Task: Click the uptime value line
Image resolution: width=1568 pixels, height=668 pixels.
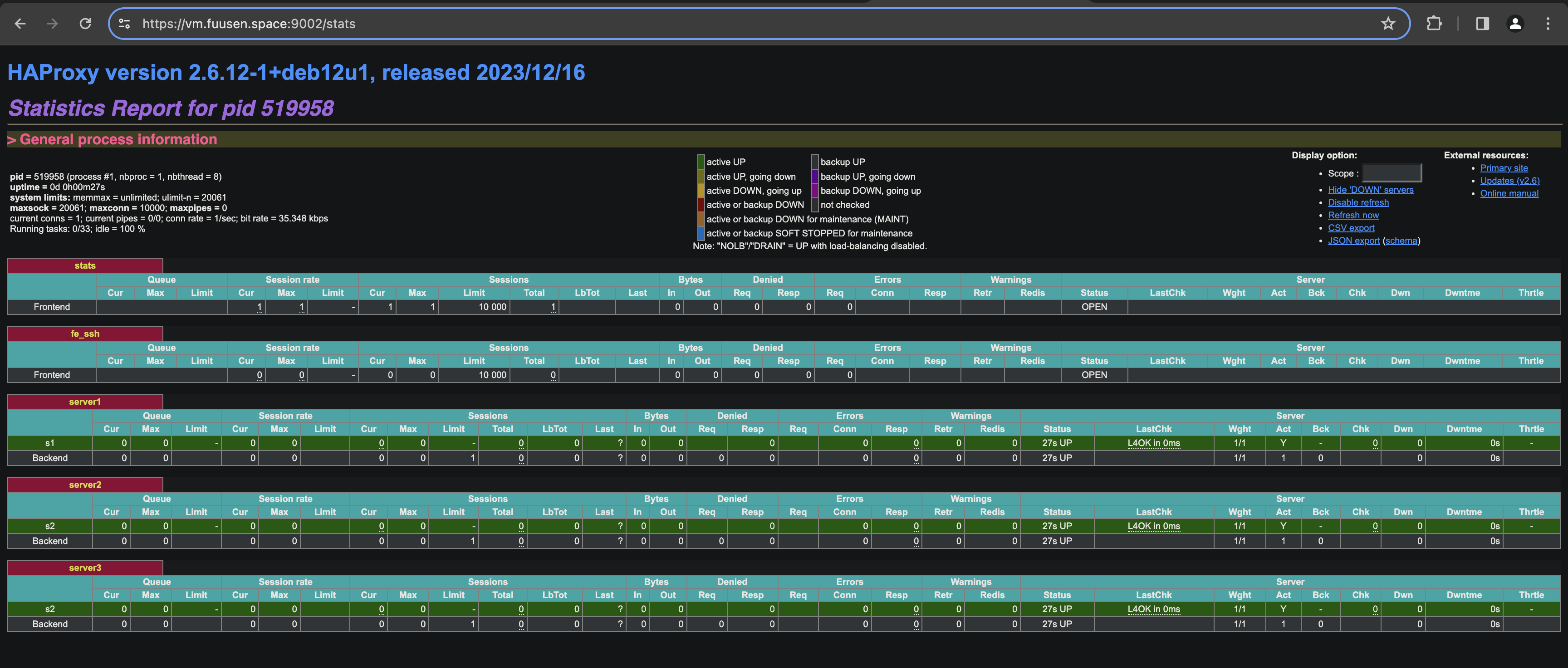Action: click(x=57, y=187)
